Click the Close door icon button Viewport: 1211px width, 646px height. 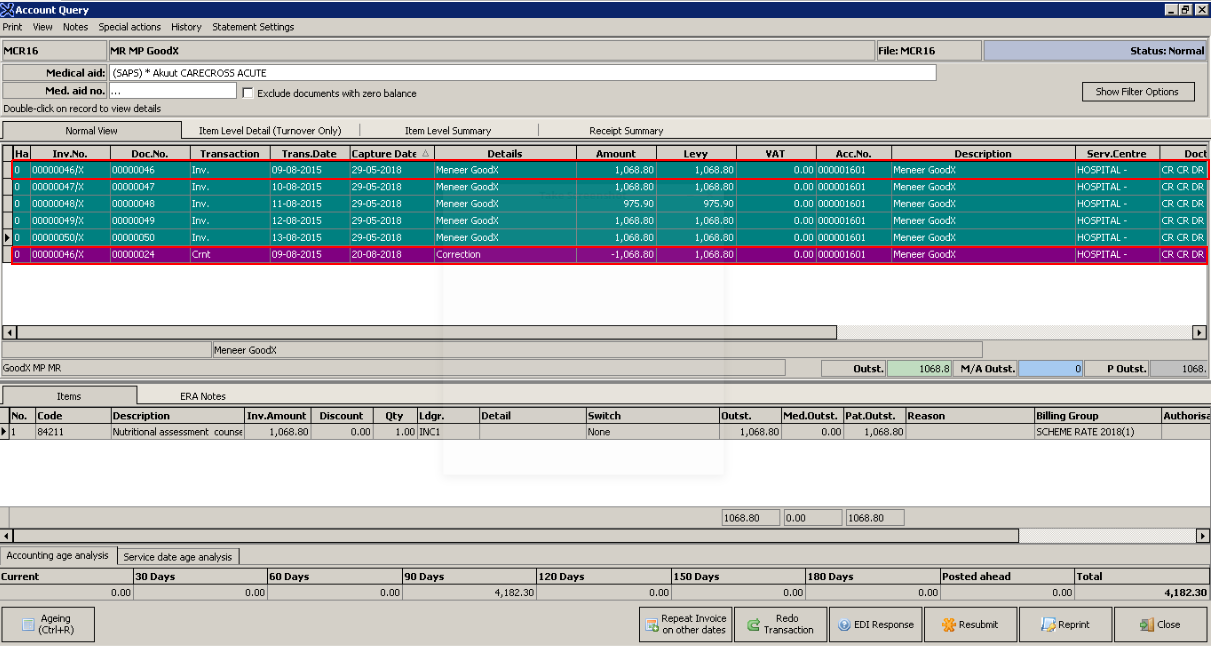tap(1146, 625)
